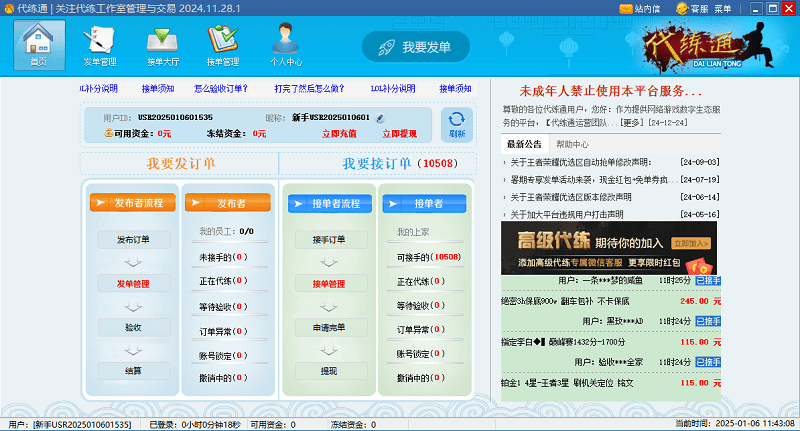Click the [更多] notice link
Viewport: 800px width, 431px height.
(633, 122)
